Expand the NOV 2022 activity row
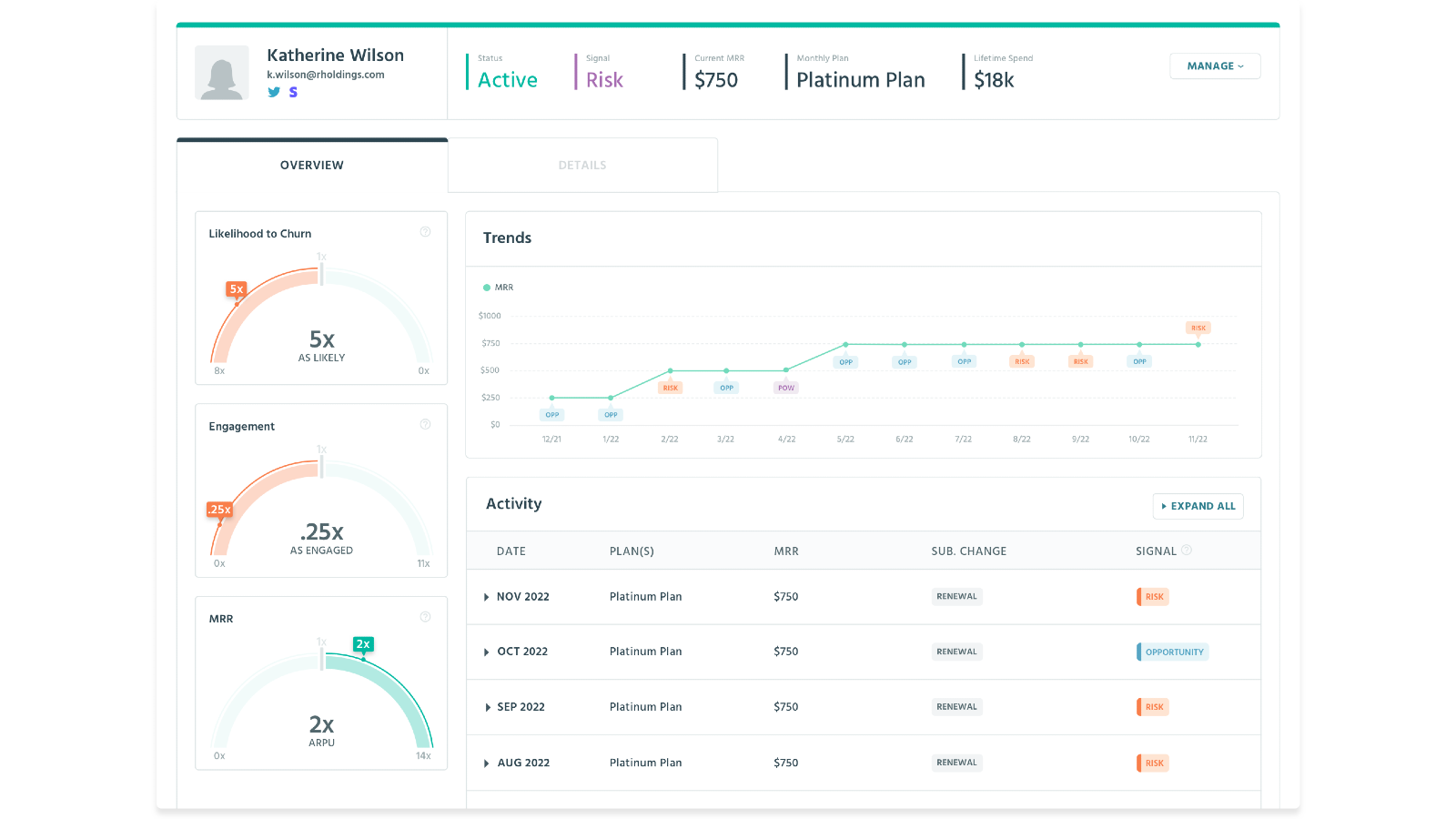The image size is (1456, 819). (487, 597)
